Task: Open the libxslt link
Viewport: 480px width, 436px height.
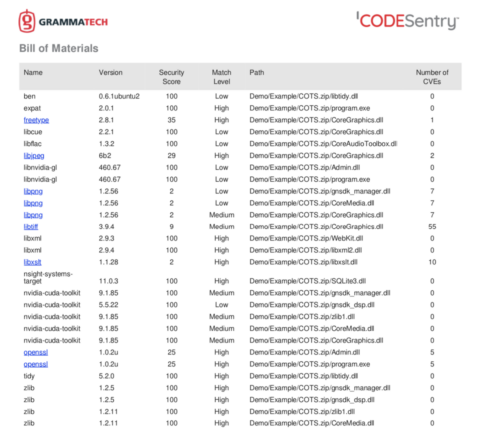Action: [x=32, y=262]
